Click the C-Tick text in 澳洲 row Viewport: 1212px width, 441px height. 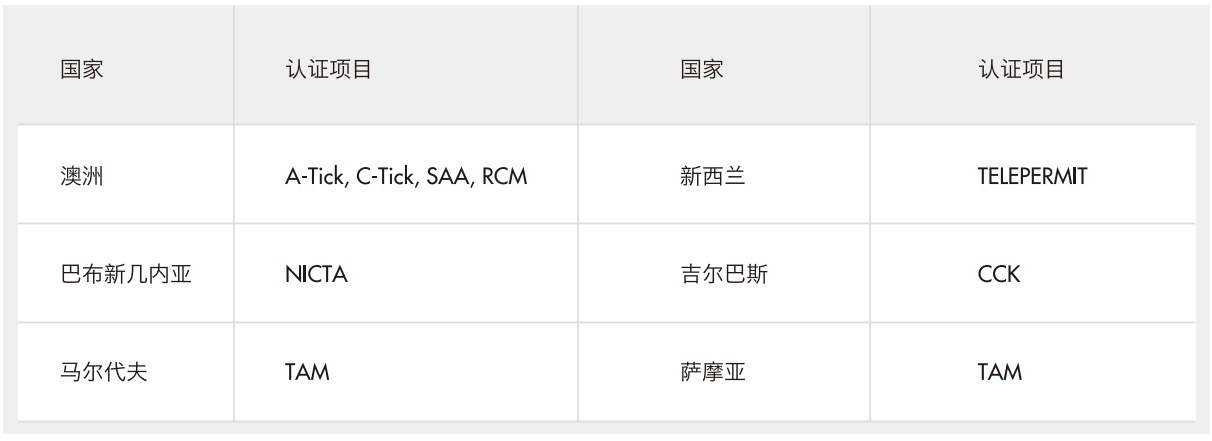tap(384, 176)
